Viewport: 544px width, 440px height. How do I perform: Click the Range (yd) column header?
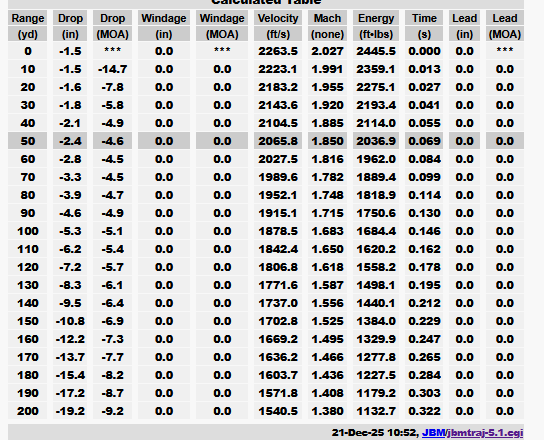27,26
